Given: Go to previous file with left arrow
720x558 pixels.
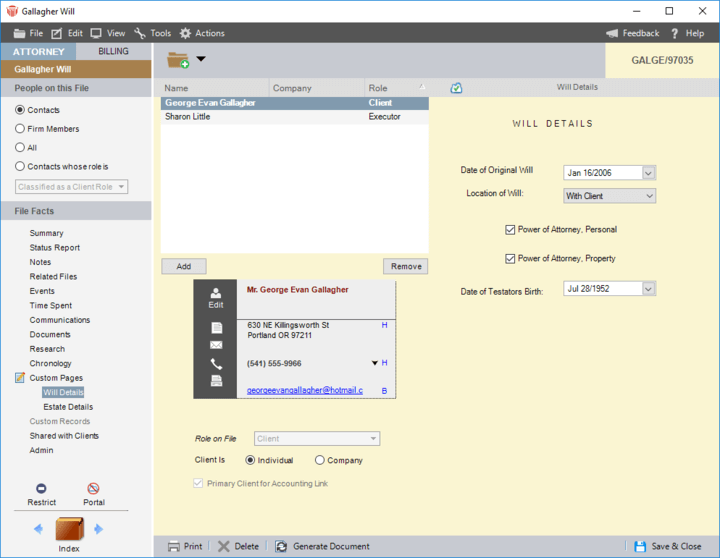Looking at the screenshot, I should coord(38,529).
